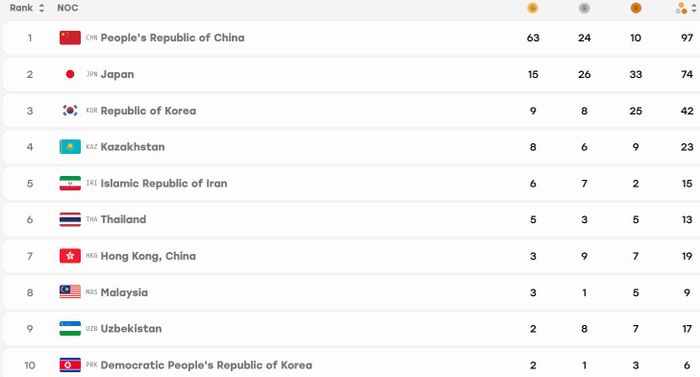Viewport: 700px width, 377px height.
Task: Open Uzbekistan country link
Action: click(131, 328)
